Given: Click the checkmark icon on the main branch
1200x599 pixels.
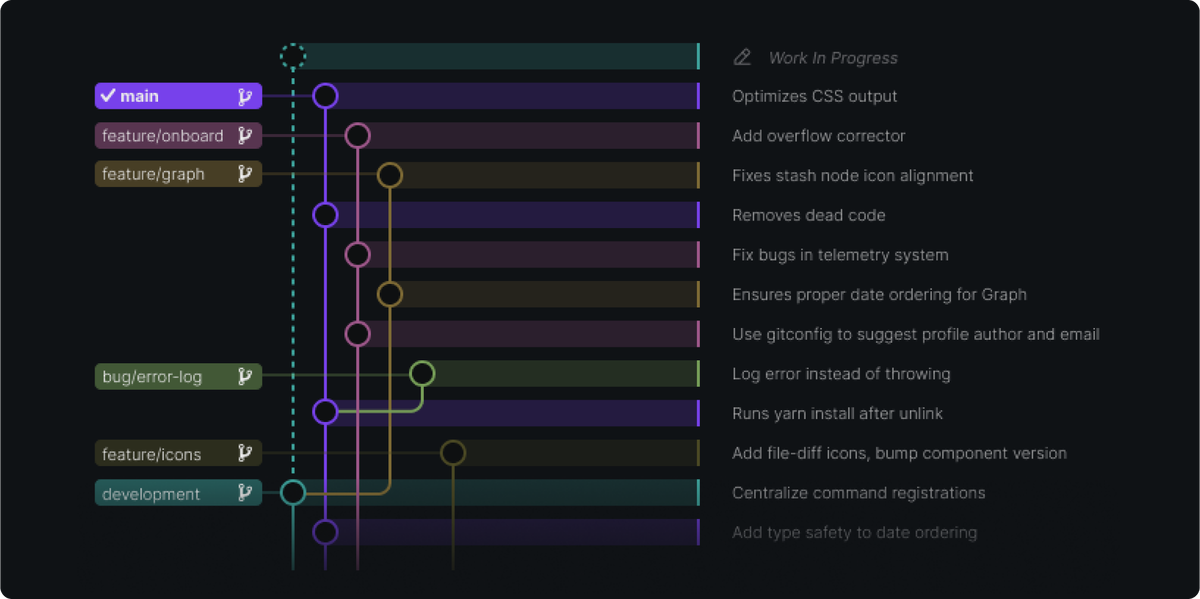Looking at the screenshot, I should pos(110,96).
